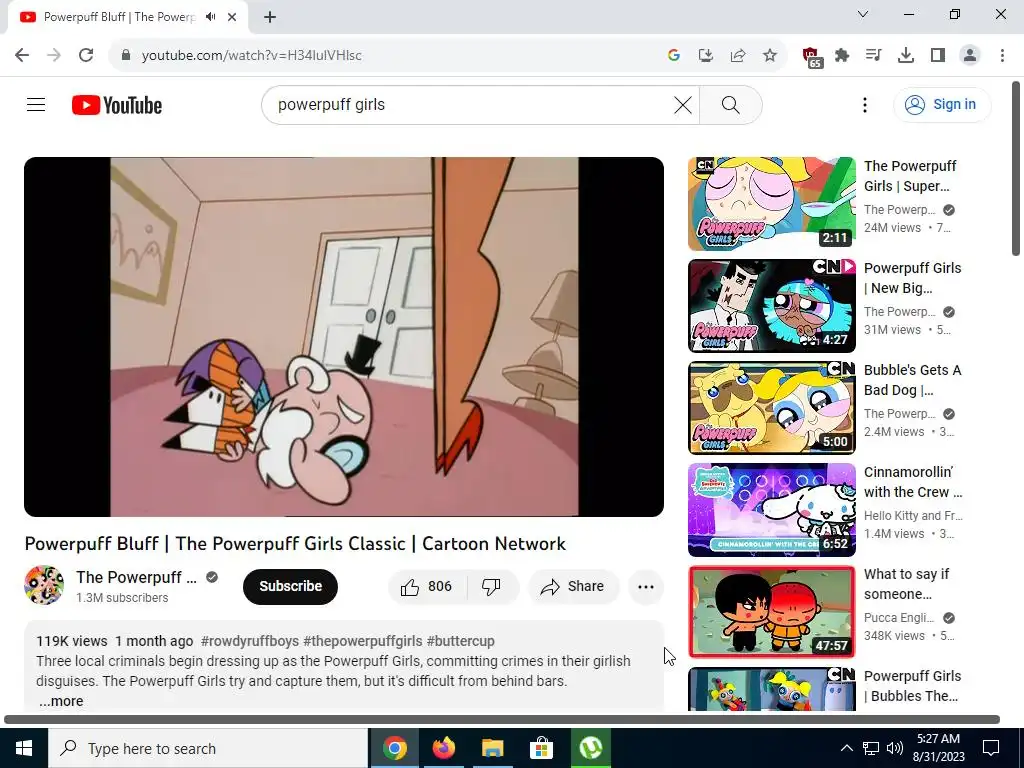Click the Share button
Viewport: 1024px width, 768px height.
point(573,586)
